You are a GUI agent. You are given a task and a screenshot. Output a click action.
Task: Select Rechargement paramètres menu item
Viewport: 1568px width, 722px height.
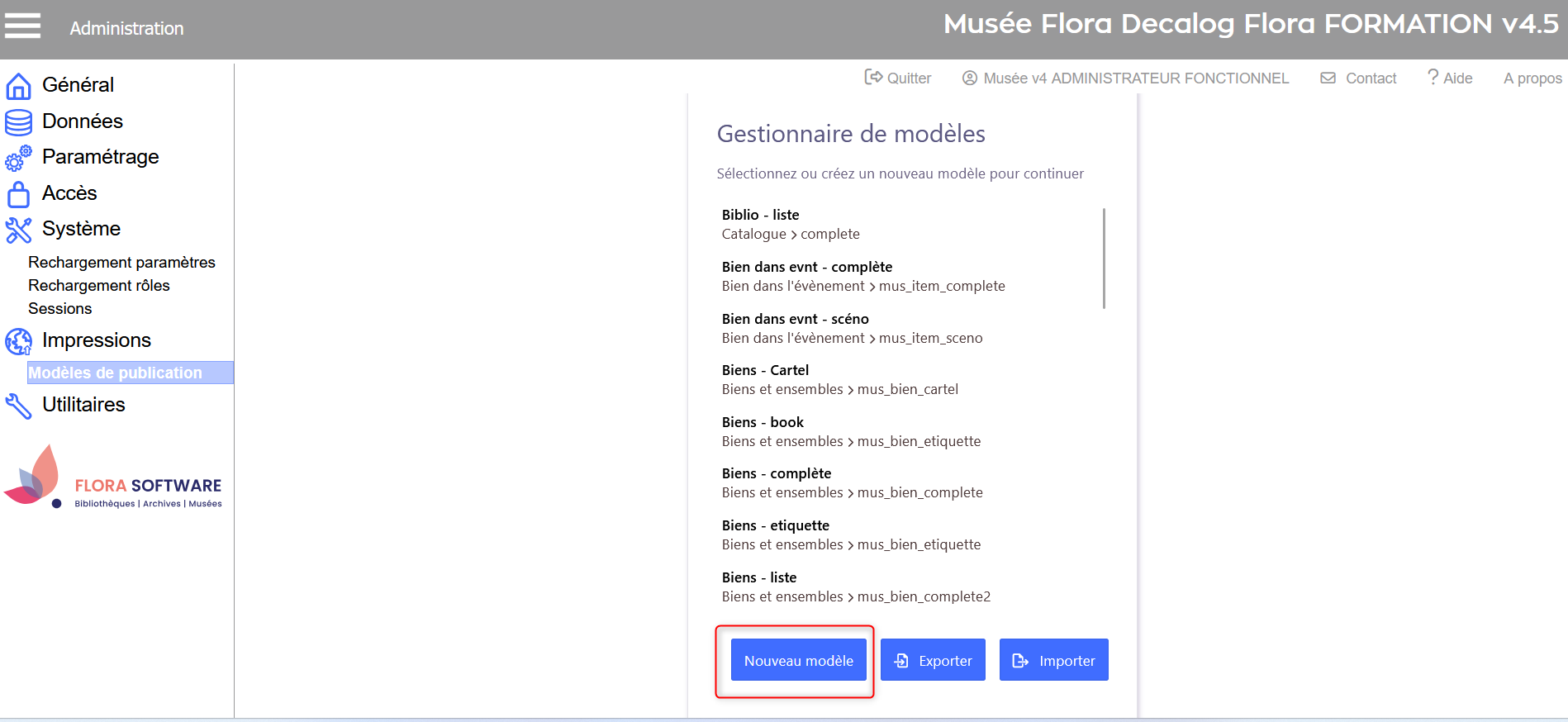[x=121, y=262]
